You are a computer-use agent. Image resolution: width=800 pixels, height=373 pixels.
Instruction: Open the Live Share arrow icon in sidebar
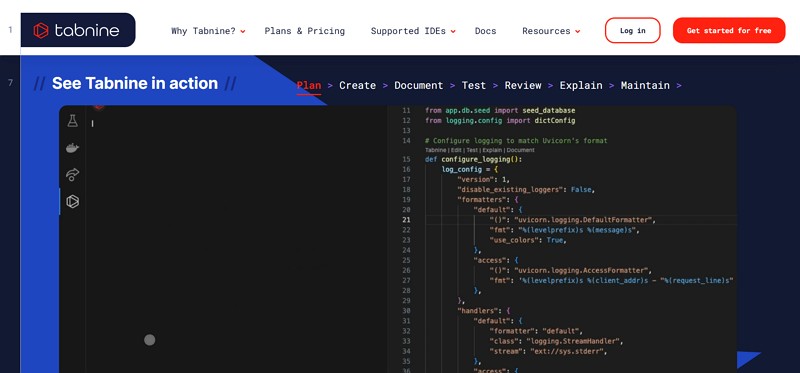[x=72, y=175]
